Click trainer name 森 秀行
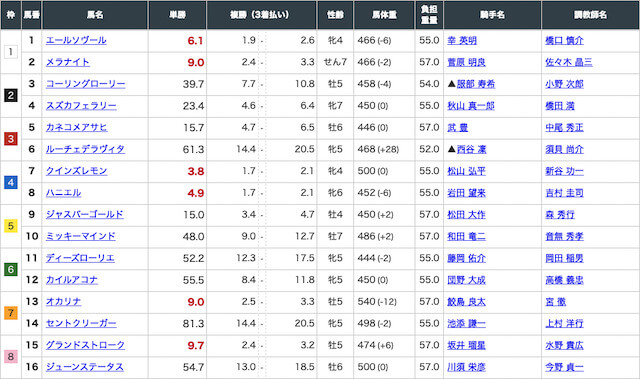Screen dimensions: 640x379 click(560, 214)
